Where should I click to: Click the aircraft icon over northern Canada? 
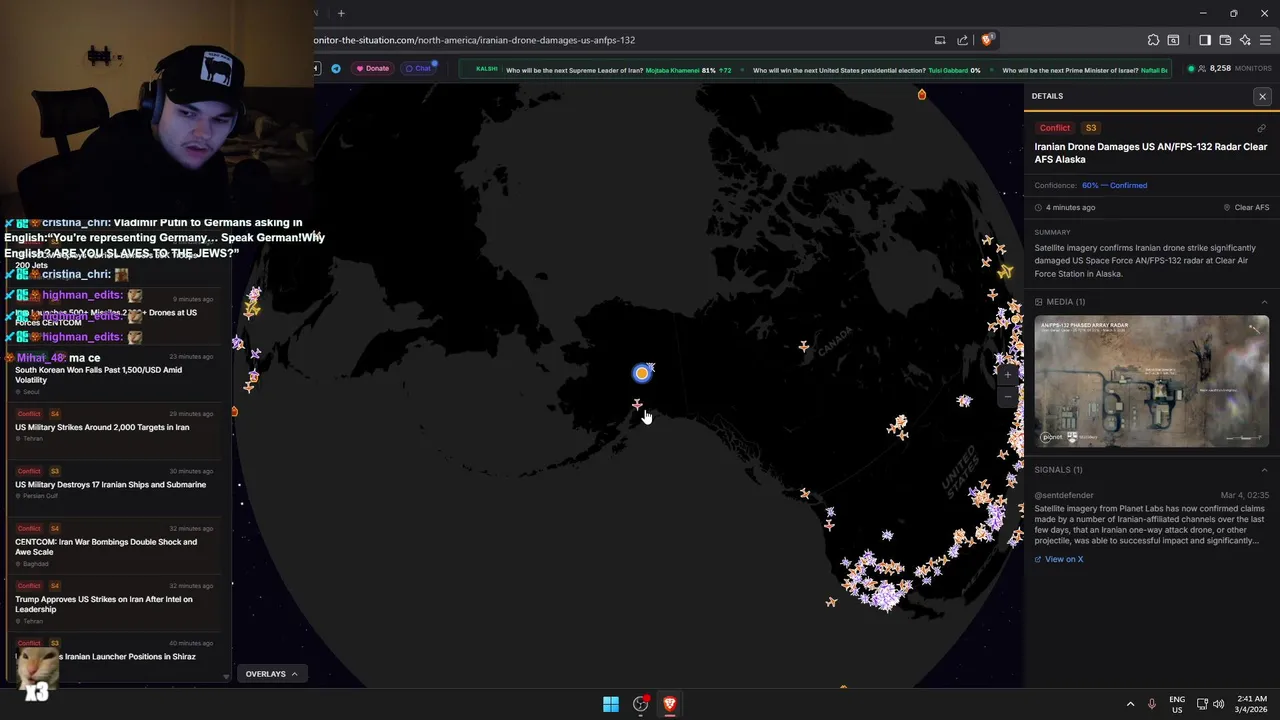point(803,346)
